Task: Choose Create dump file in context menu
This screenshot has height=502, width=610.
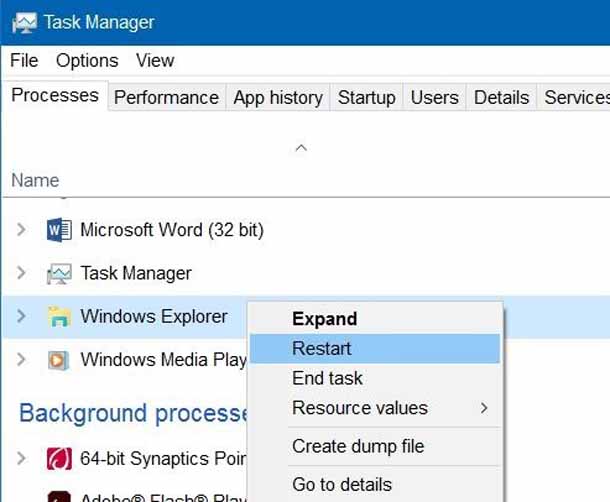Action: click(x=375, y=446)
